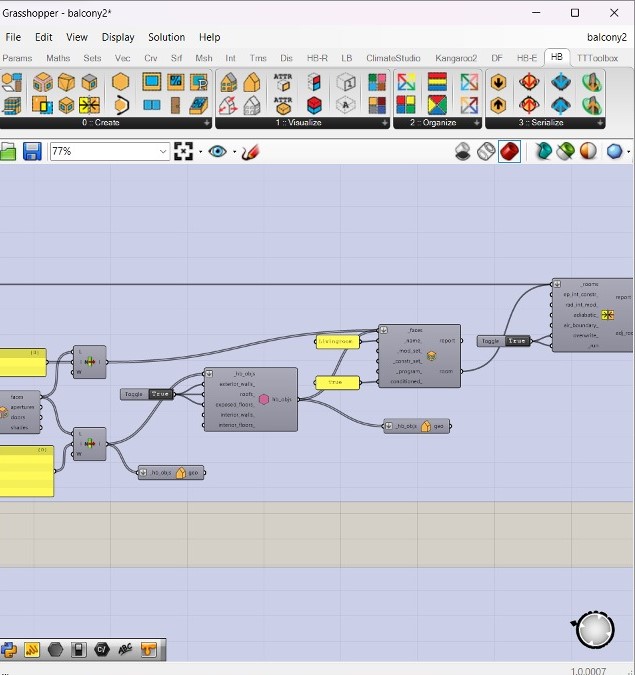
Task: Click the _program_ input on room component
Action: point(409,371)
